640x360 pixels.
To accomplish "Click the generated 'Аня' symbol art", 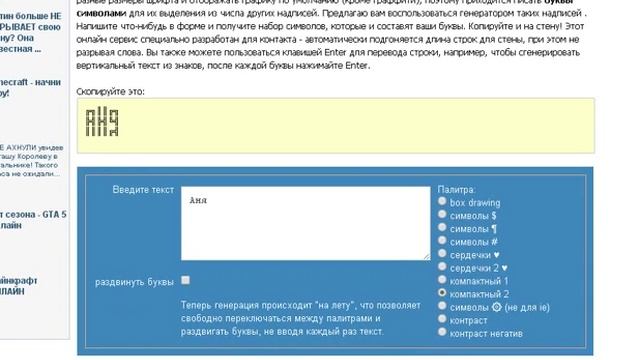I will click(x=102, y=121).
